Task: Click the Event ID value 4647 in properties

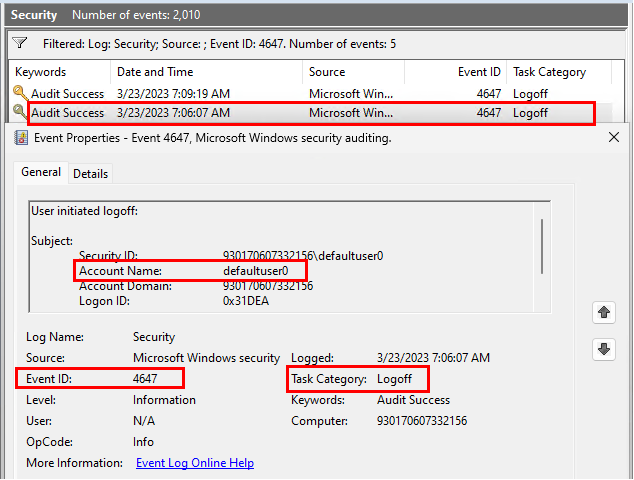Action: (146, 379)
